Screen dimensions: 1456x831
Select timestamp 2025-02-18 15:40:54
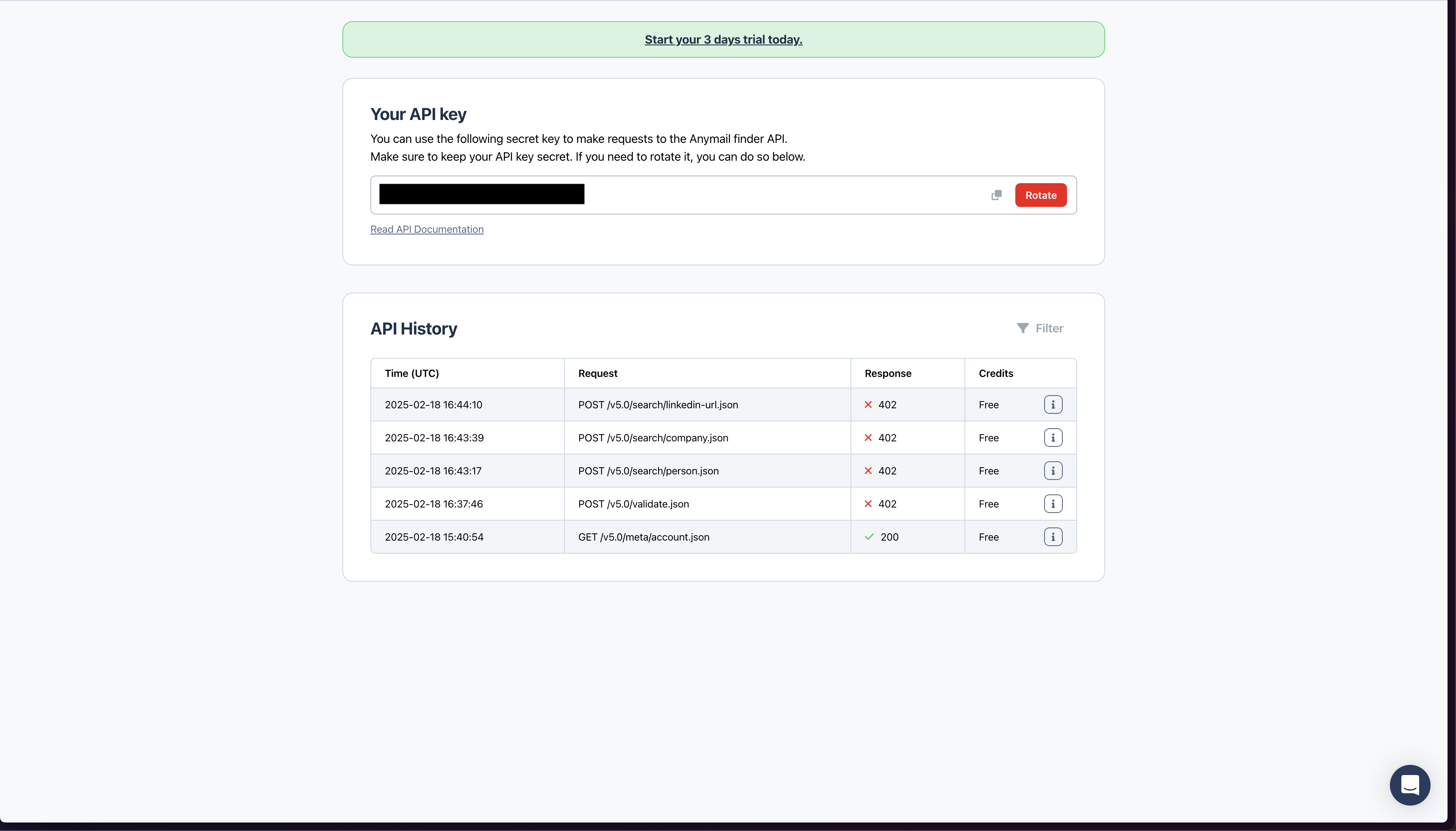point(434,537)
